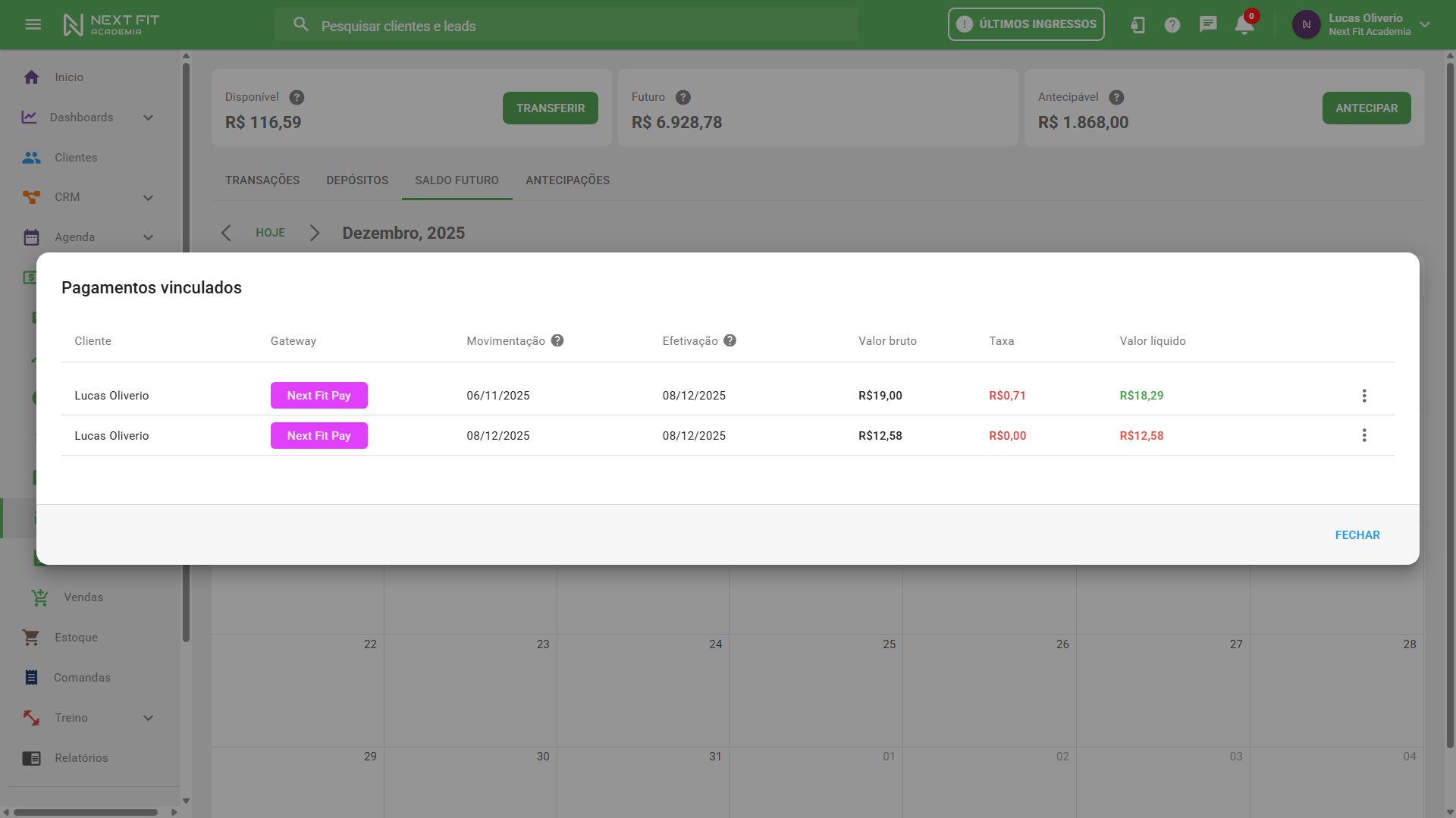The image size is (1456, 818).
Task: Click the Clientes people icon
Action: [31, 158]
